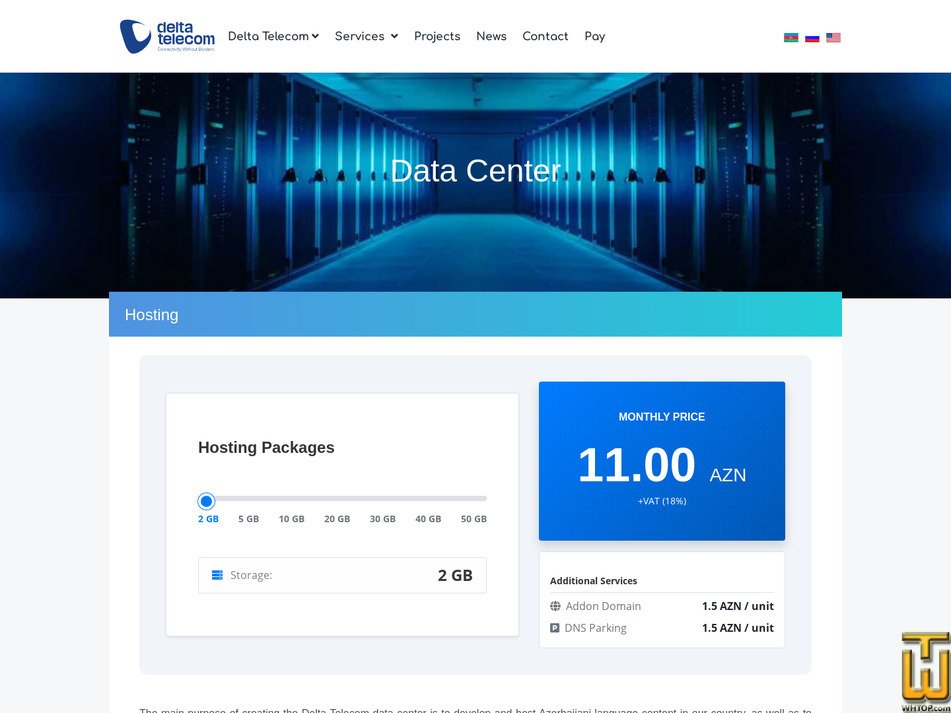
Task: Click the Delta Telecom logo
Action: coord(167,36)
